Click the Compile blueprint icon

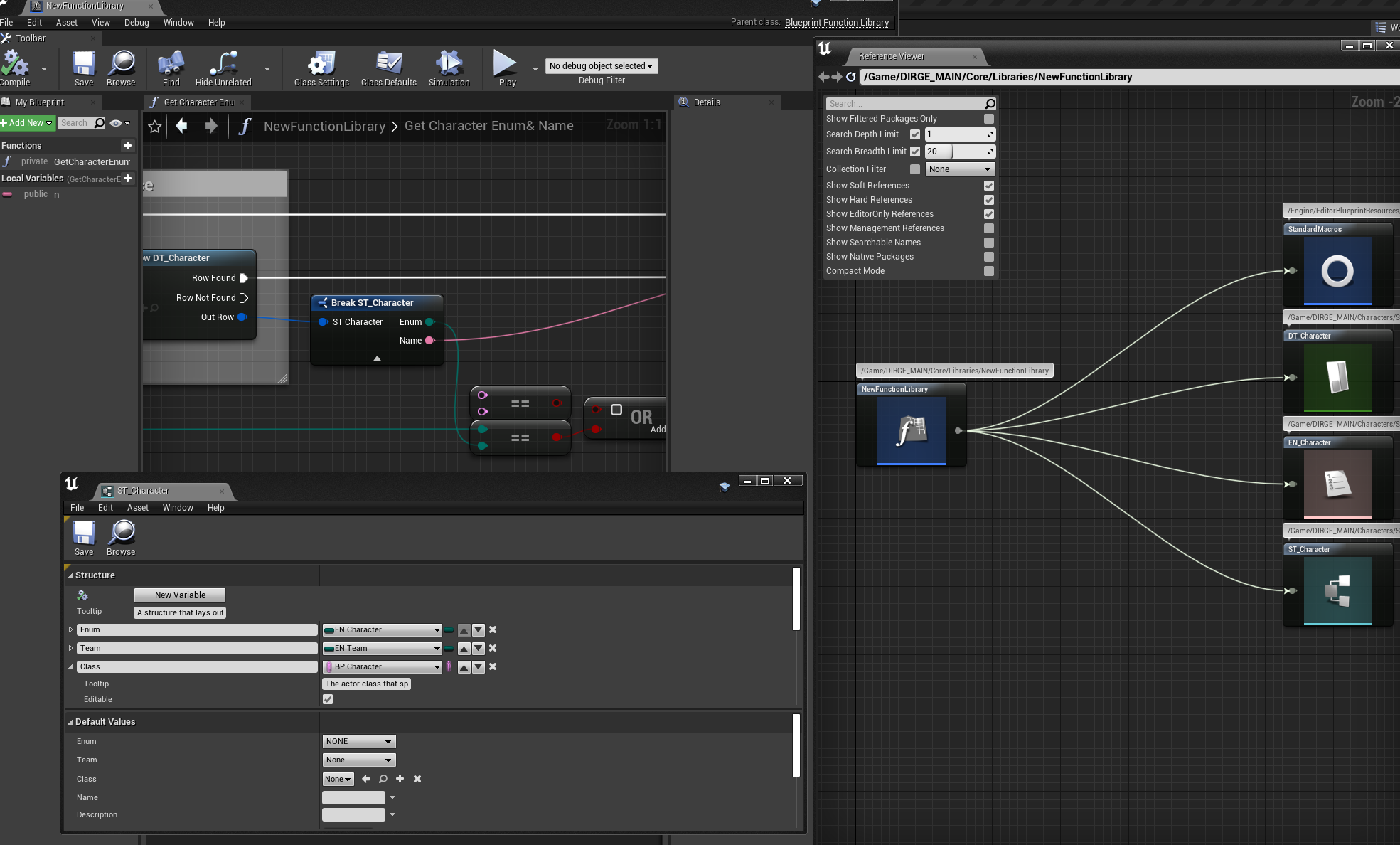tap(15, 68)
